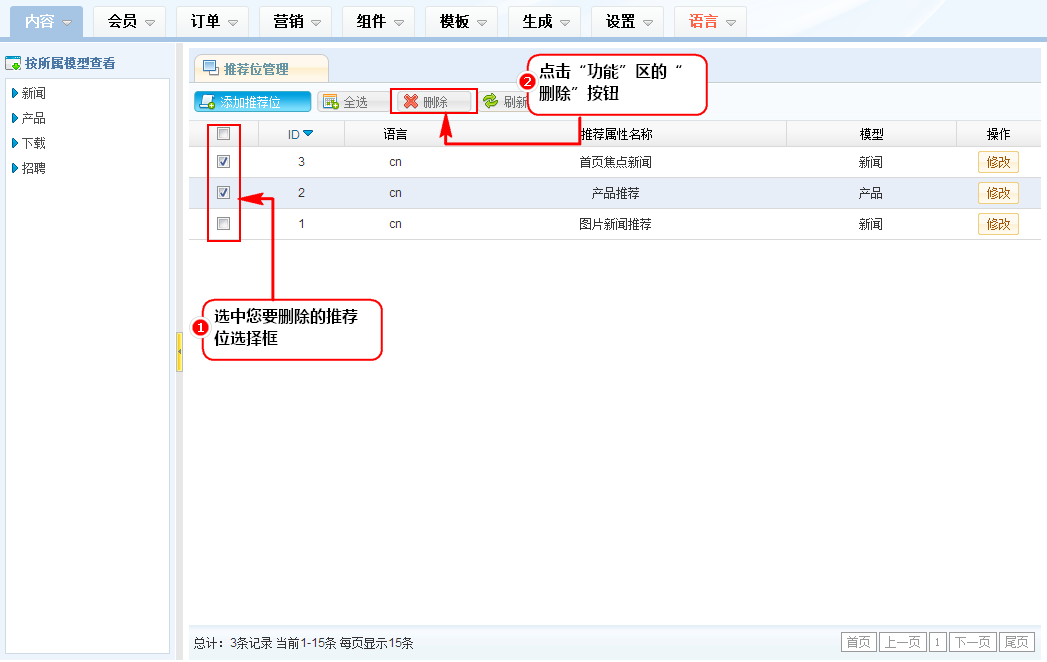The width and height of the screenshot is (1047, 662).
Task: Click the green 刷新 refresh icon
Action: click(490, 101)
